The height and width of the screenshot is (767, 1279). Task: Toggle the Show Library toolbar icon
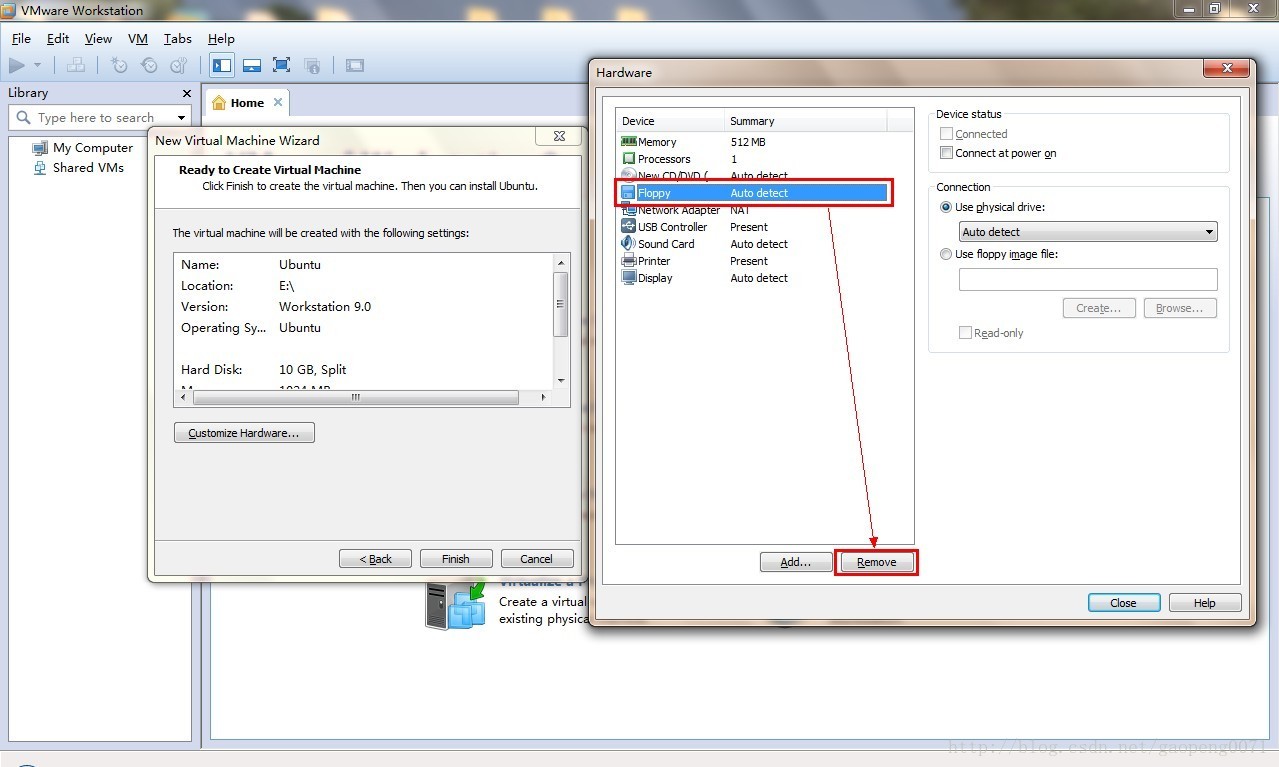[x=222, y=65]
